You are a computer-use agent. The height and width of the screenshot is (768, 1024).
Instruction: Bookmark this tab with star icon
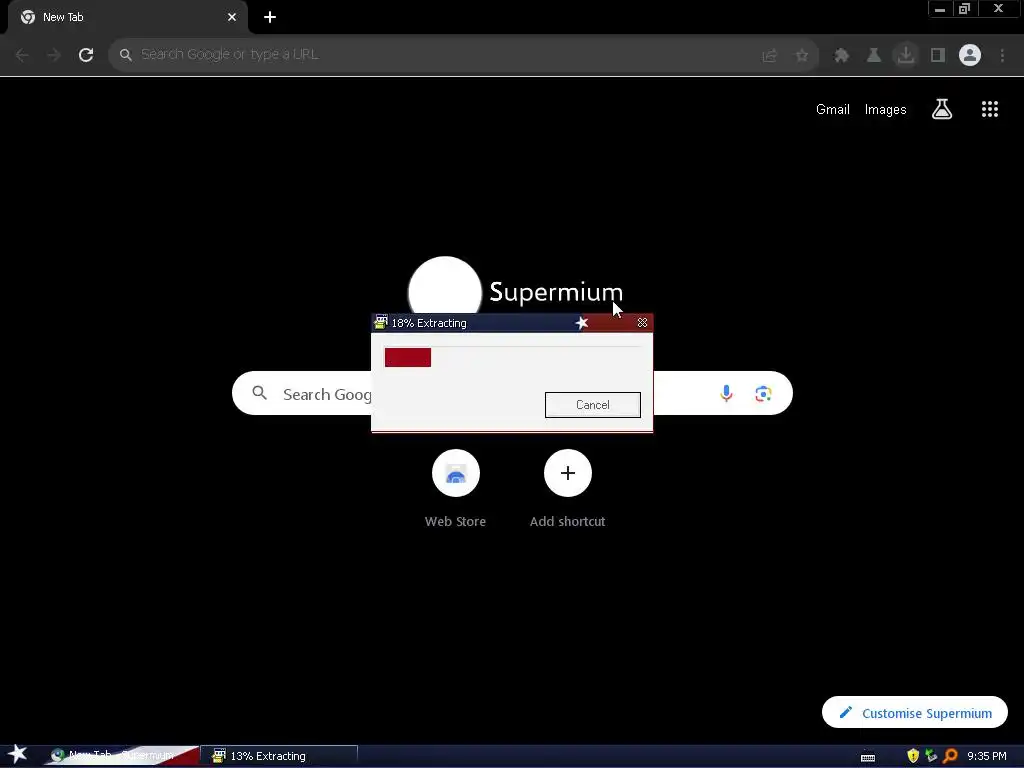[802, 56]
